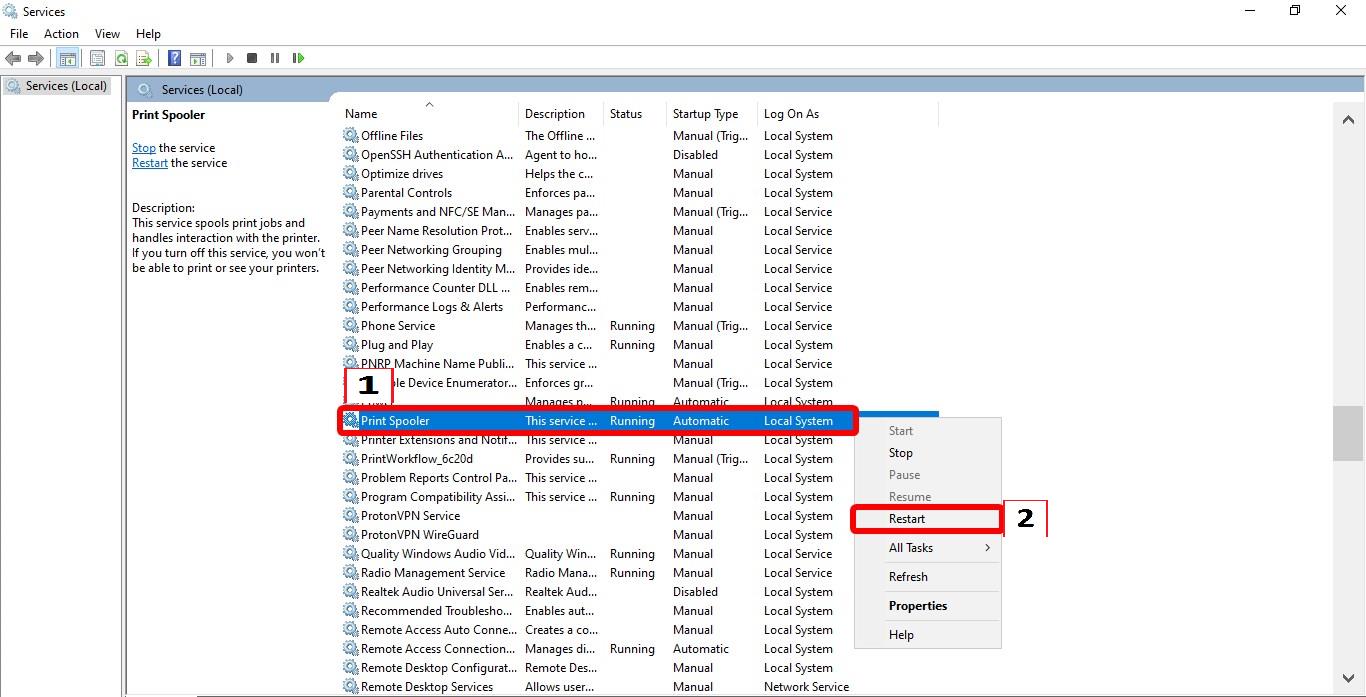Click the Restart Service toolbar icon
Image resolution: width=1366 pixels, height=697 pixels.
tap(298, 58)
